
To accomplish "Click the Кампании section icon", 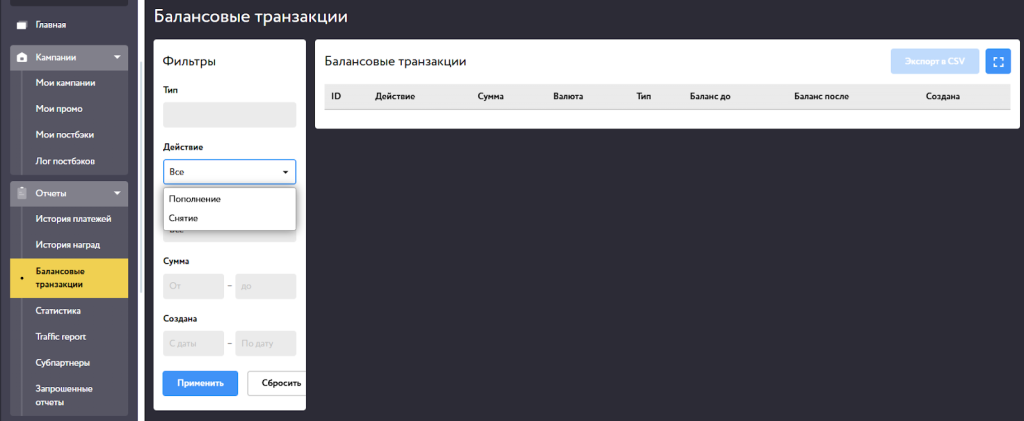I will coord(22,58).
